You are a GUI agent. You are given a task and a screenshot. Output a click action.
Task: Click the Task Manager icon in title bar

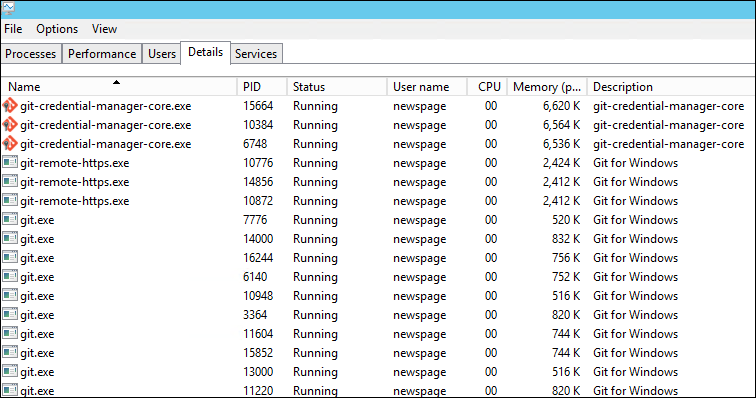[8, 8]
